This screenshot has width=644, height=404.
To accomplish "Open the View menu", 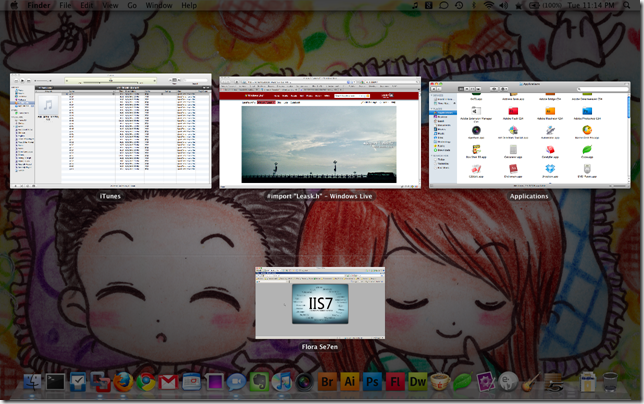I will coord(110,5).
